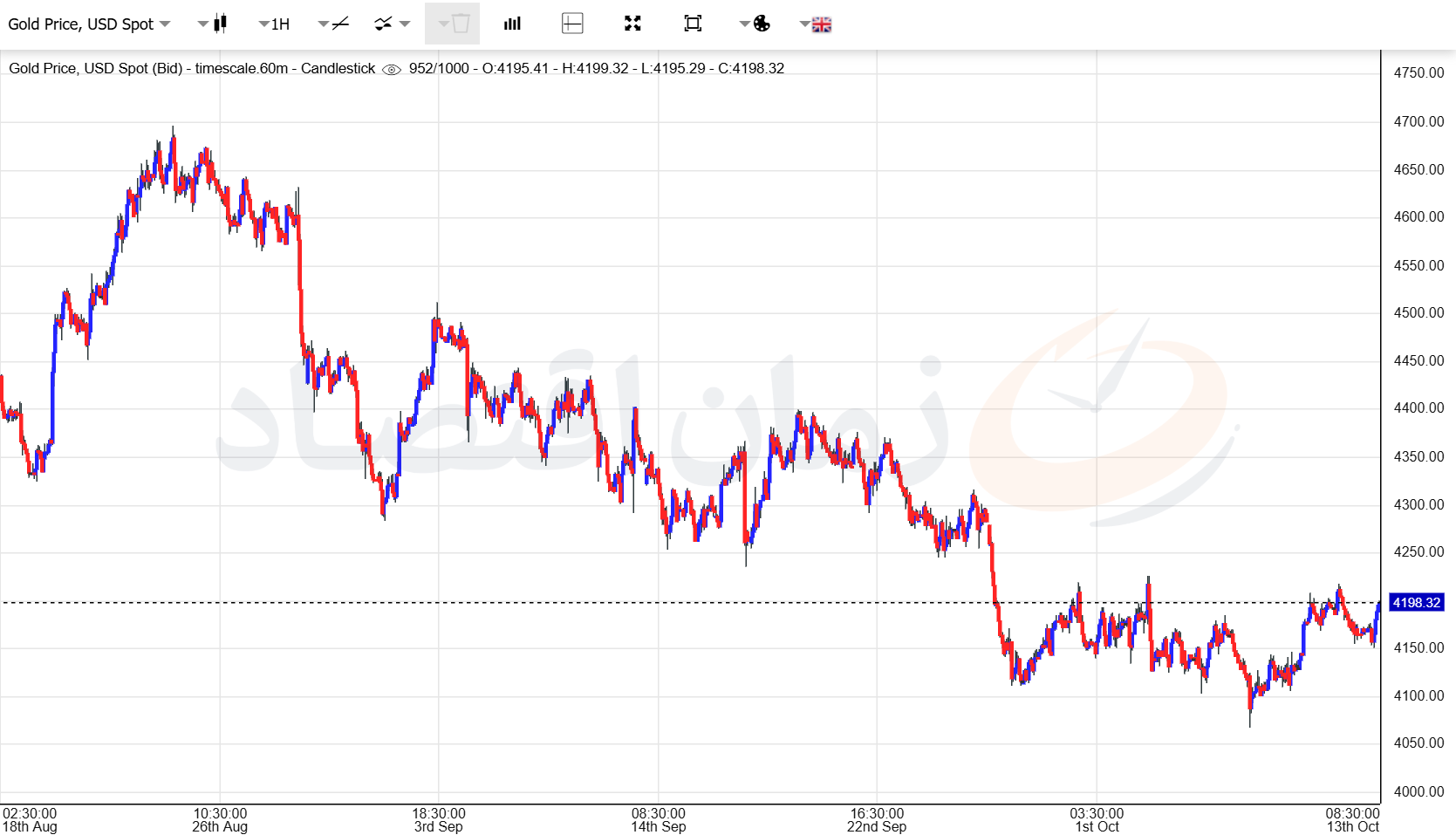Image resolution: width=1456 pixels, height=835 pixels.
Task: Open the 1H timescale dropdown
Action: [274, 24]
